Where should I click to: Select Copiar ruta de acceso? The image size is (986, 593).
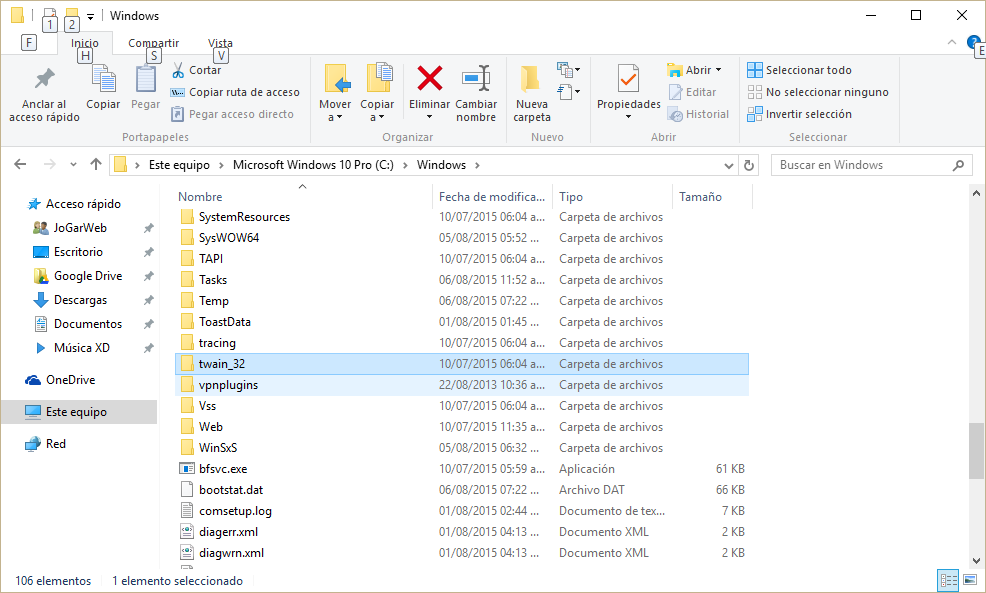pyautogui.click(x=235, y=92)
